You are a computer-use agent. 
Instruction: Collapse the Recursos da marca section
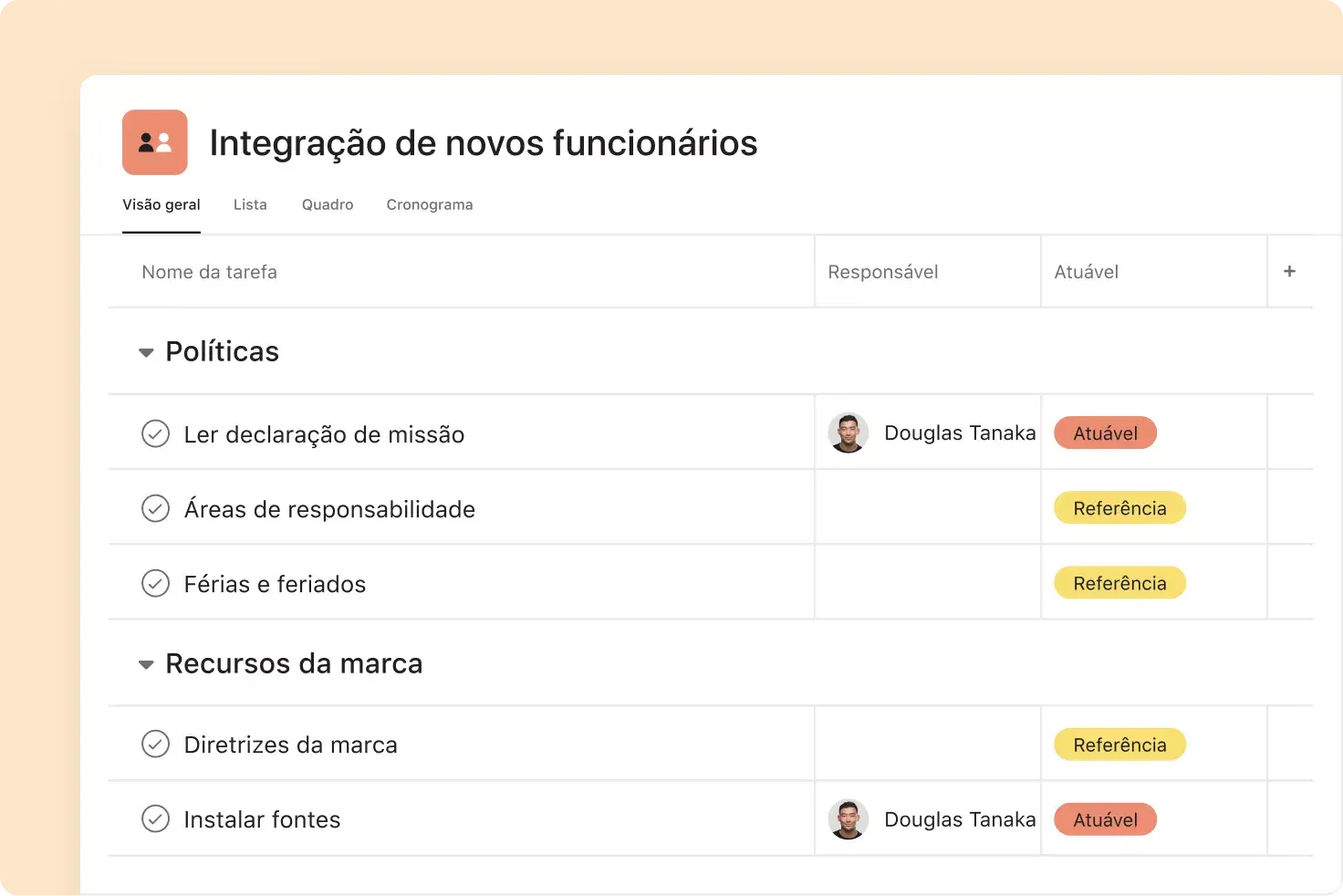(146, 664)
